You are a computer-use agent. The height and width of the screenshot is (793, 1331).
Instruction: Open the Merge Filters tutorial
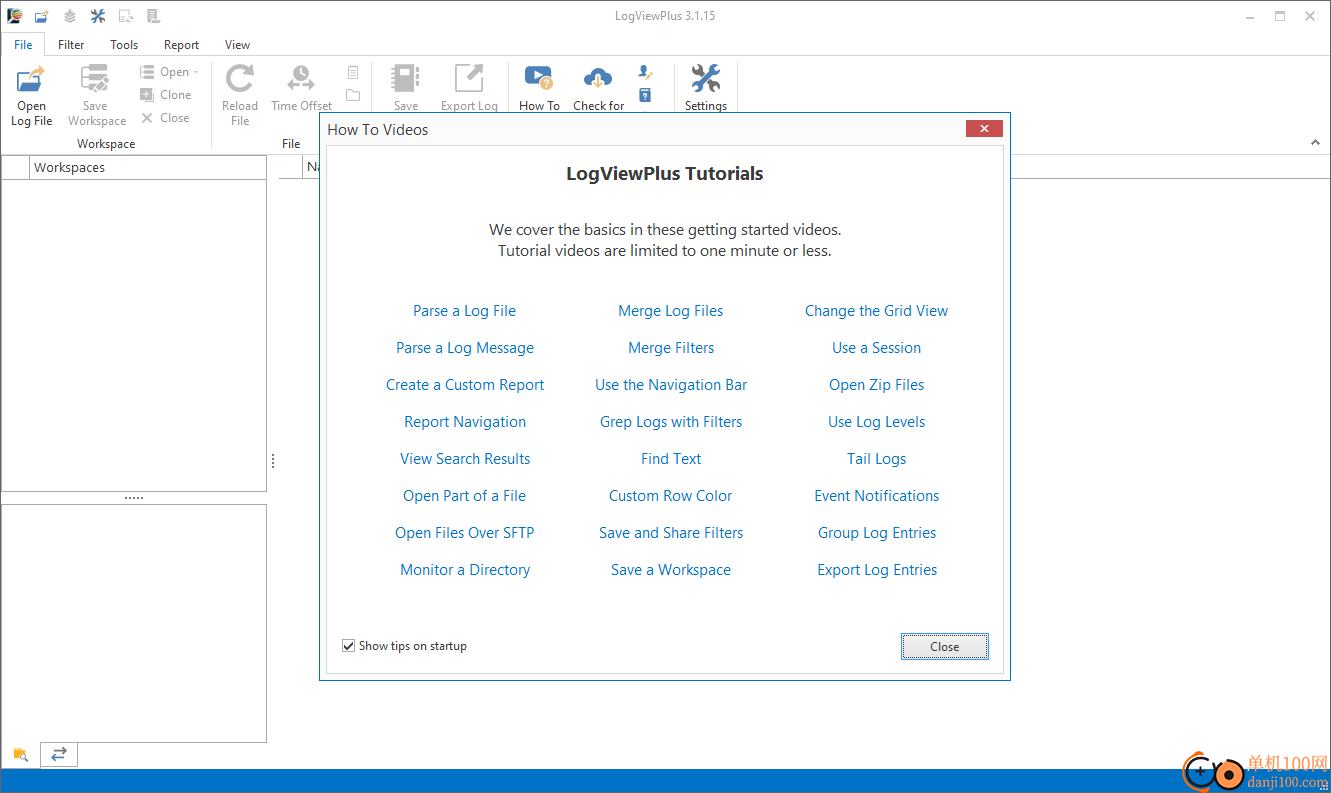671,348
